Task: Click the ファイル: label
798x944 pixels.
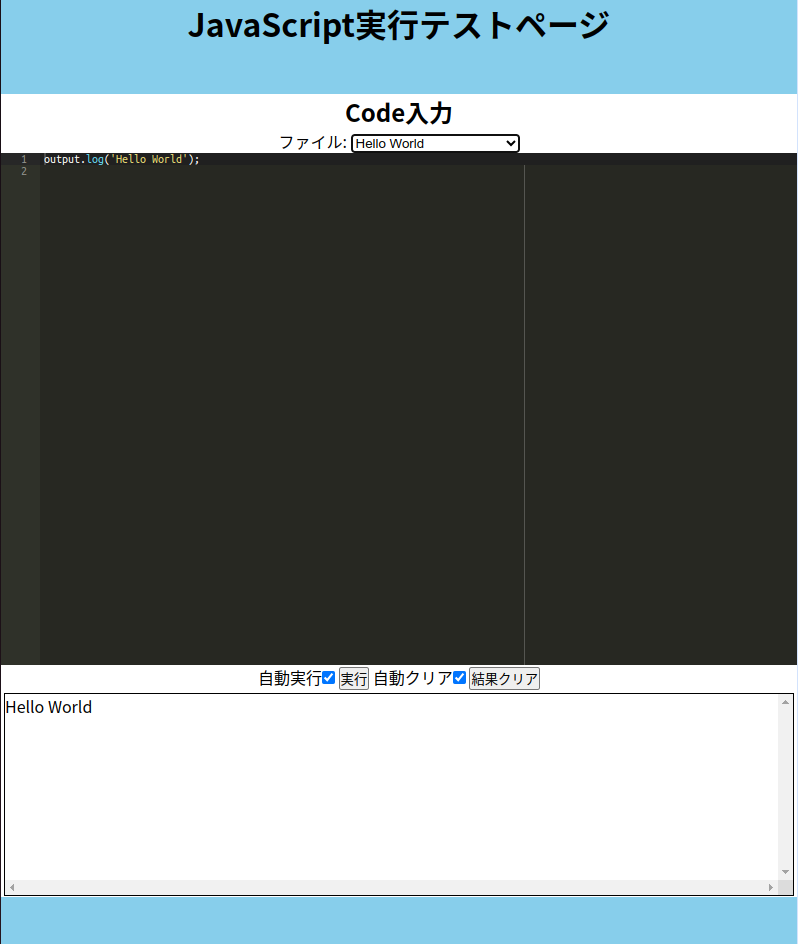Action: (313, 143)
